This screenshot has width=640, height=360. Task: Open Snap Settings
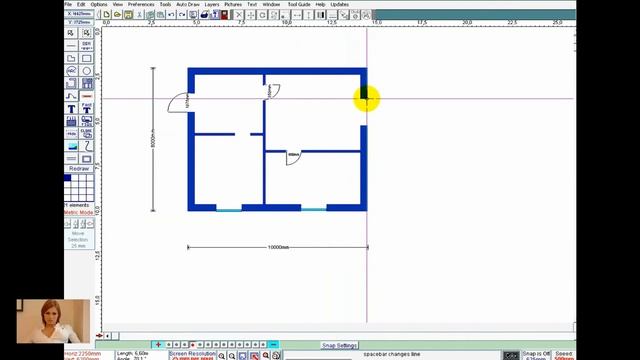pyautogui.click(x=340, y=345)
